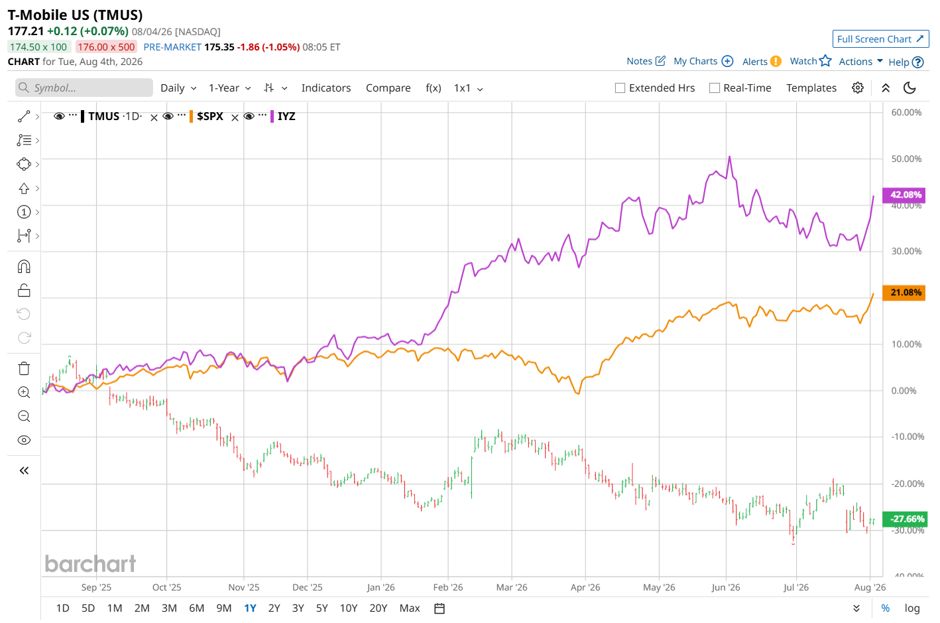This screenshot has height=623, width=940.
Task: Enable Real-Time checkbox
Action: pyautogui.click(x=714, y=88)
